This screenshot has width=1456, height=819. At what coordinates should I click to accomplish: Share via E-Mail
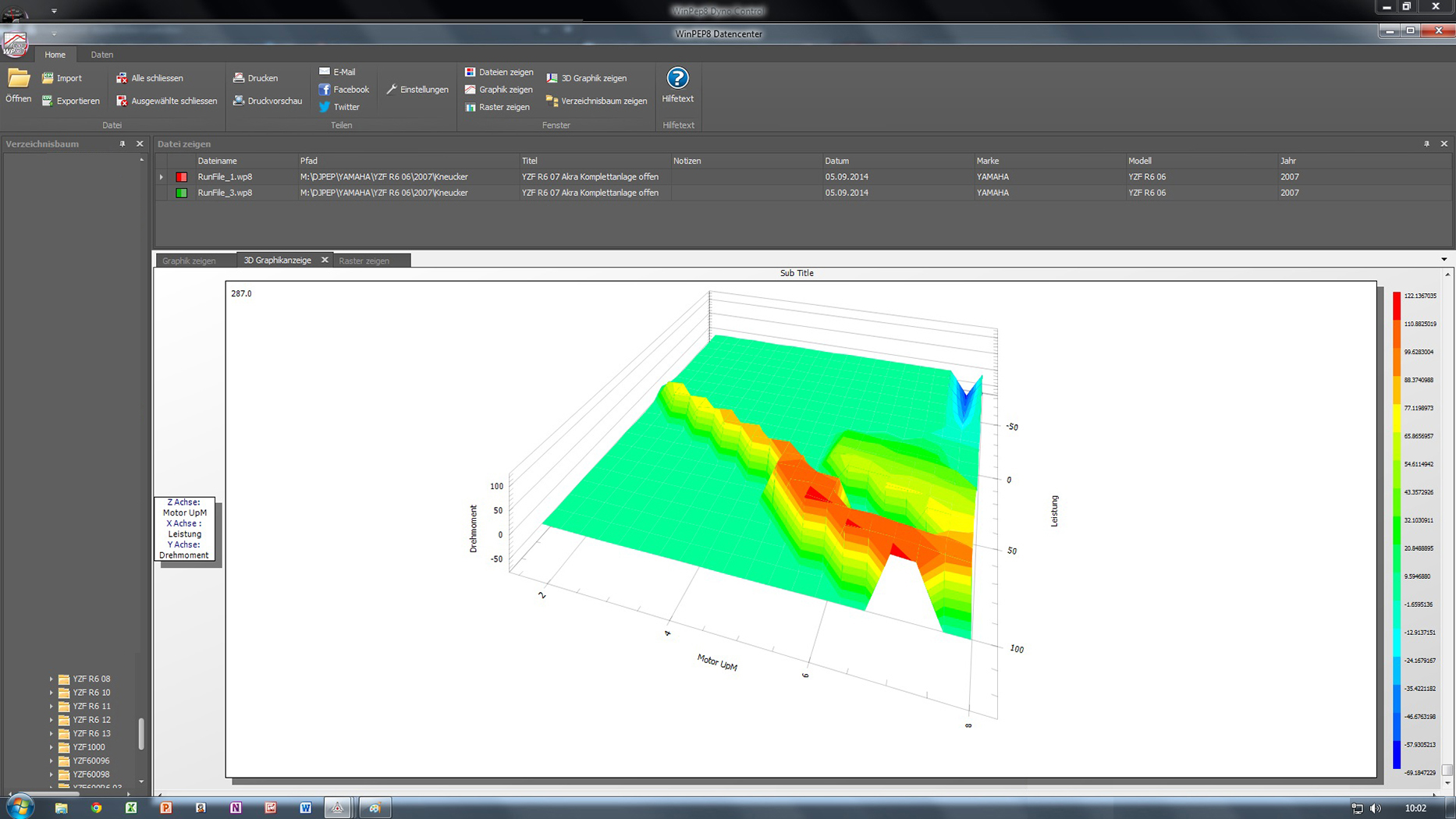click(336, 72)
